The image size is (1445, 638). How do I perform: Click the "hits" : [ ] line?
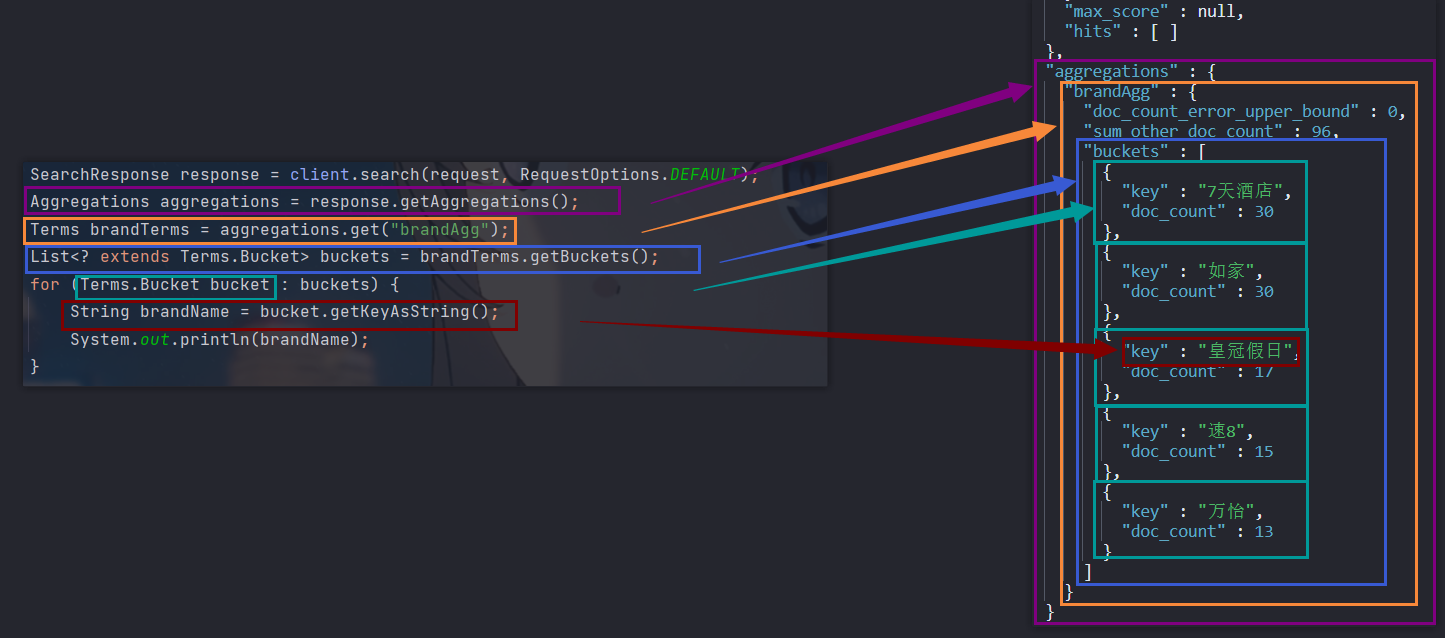[x=1121, y=31]
